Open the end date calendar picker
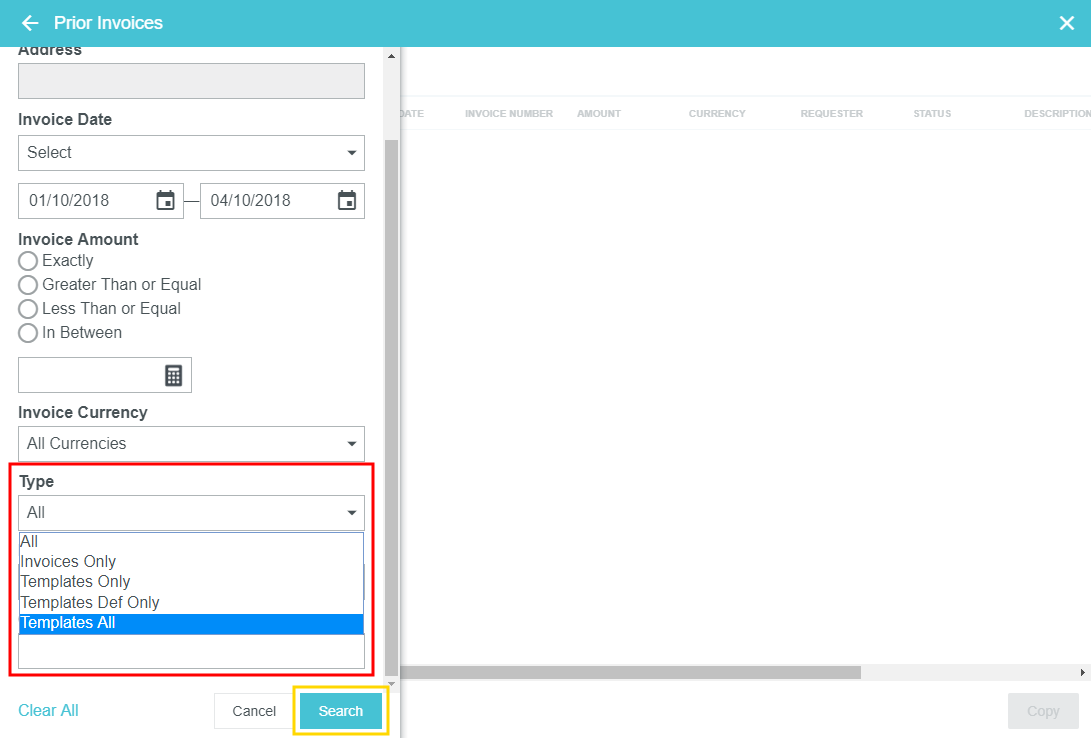The image size is (1091, 738). (347, 200)
